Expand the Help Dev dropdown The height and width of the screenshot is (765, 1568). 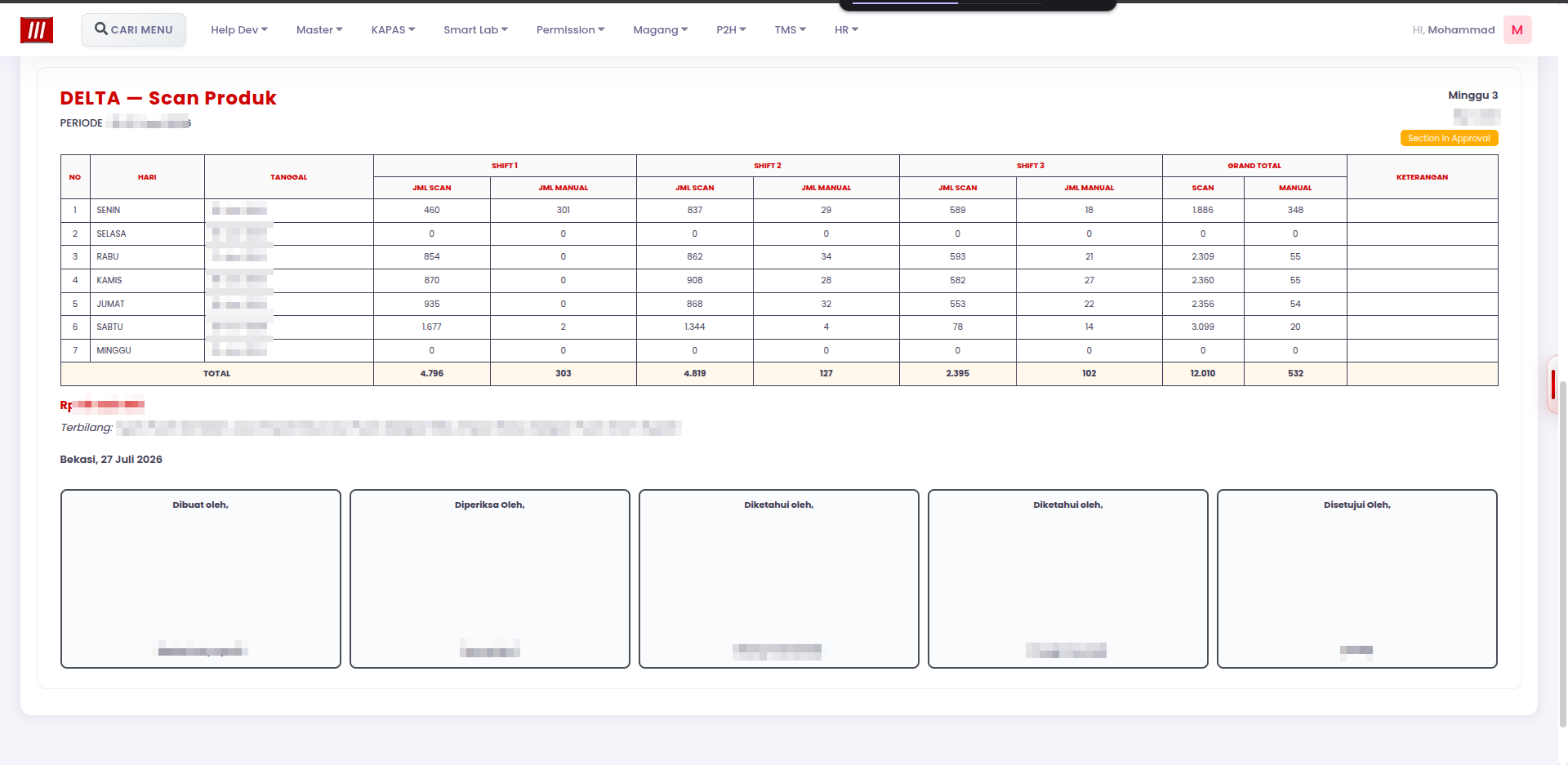239,29
